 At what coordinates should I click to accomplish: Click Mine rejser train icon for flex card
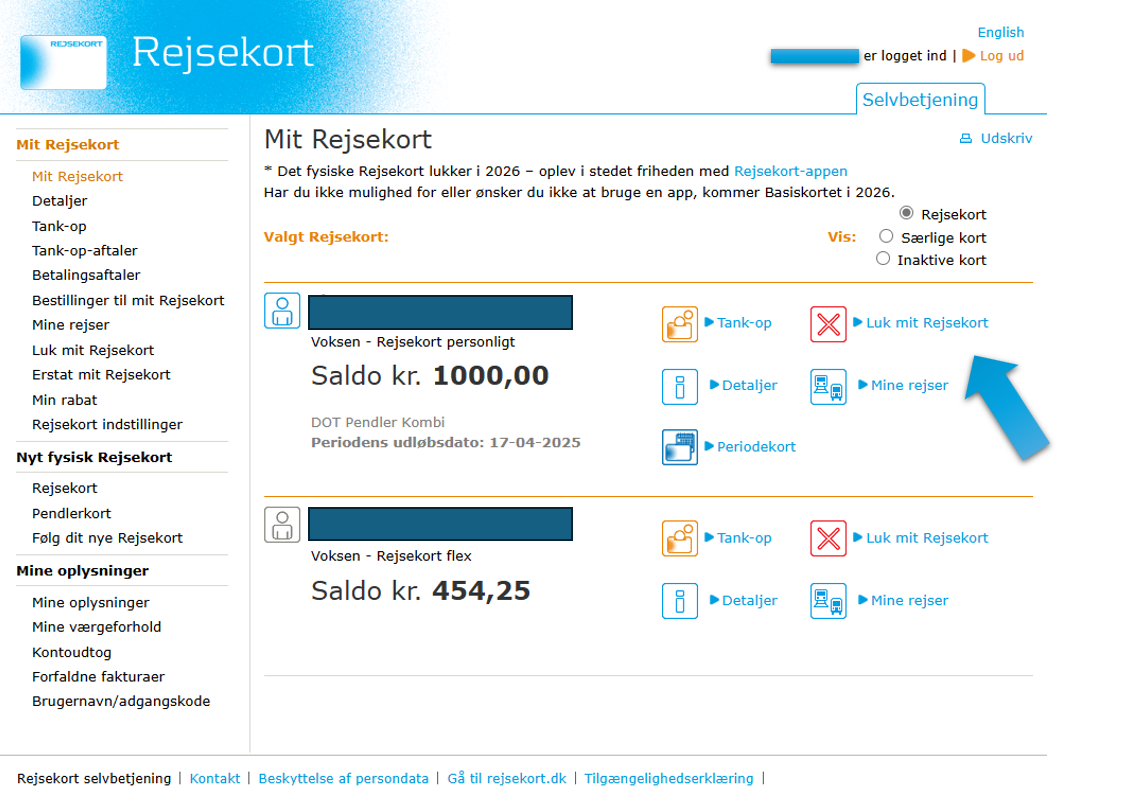[x=828, y=601]
